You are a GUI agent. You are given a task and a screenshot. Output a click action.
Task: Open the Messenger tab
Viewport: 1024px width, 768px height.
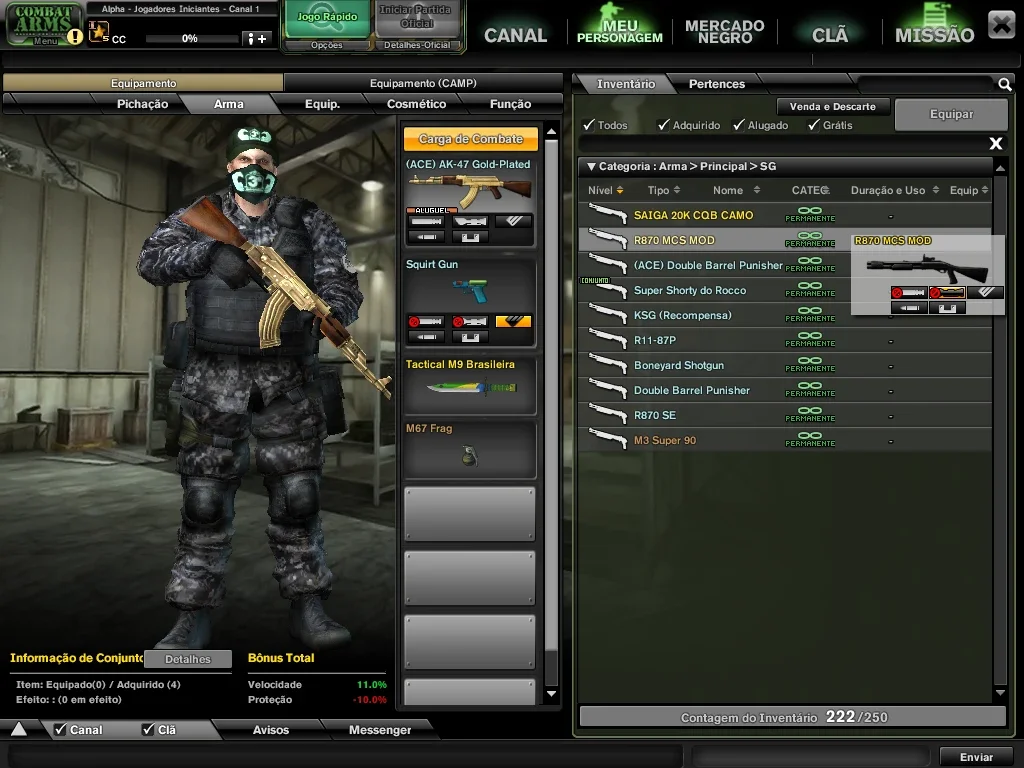click(380, 729)
